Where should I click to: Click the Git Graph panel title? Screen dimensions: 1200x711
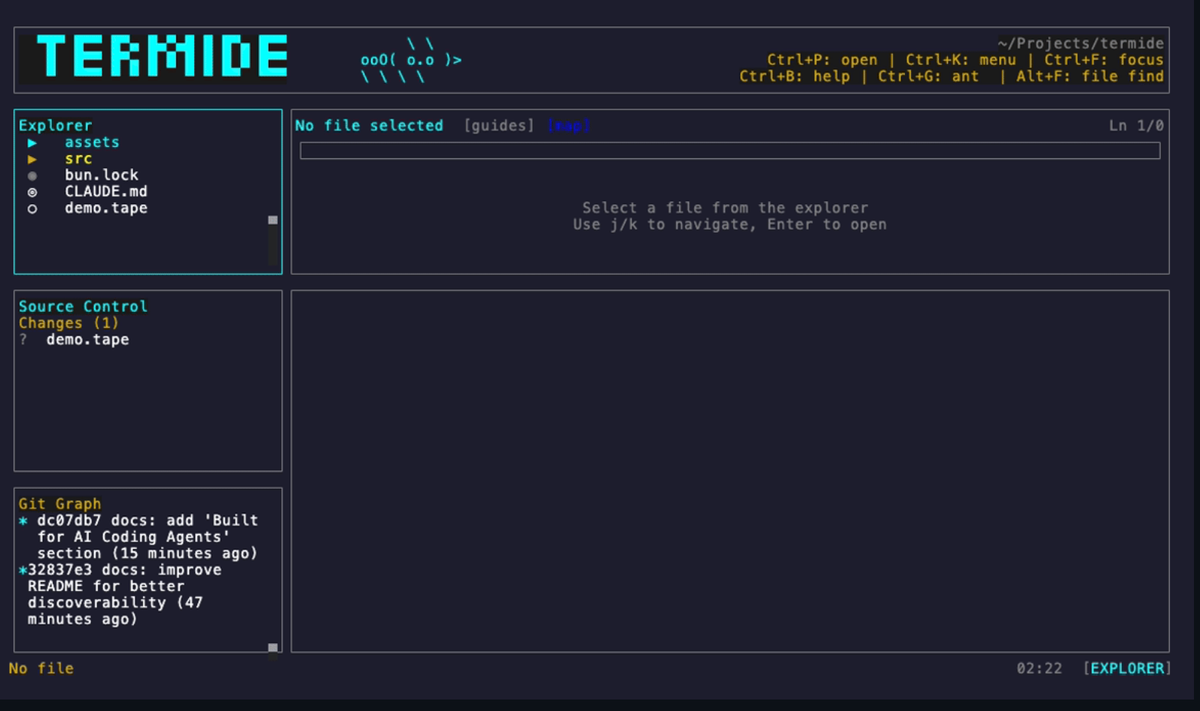coord(60,504)
